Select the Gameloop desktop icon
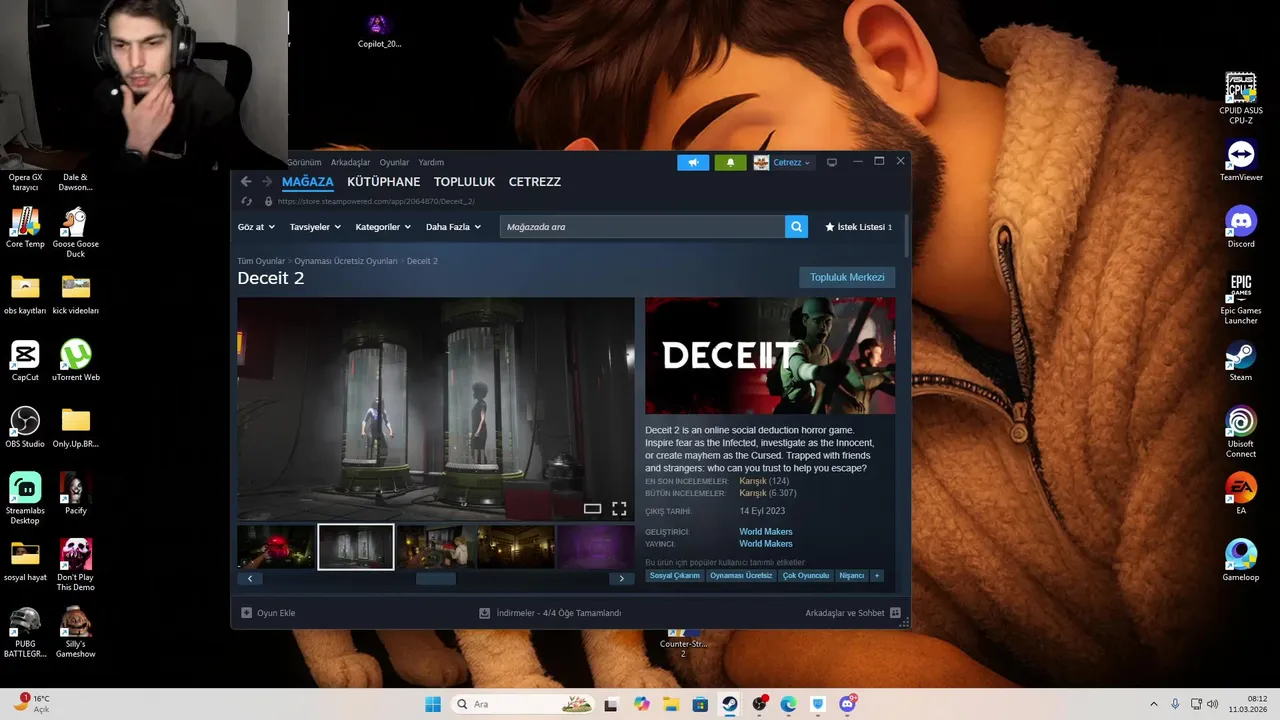This screenshot has height=720, width=1280. point(1241,560)
